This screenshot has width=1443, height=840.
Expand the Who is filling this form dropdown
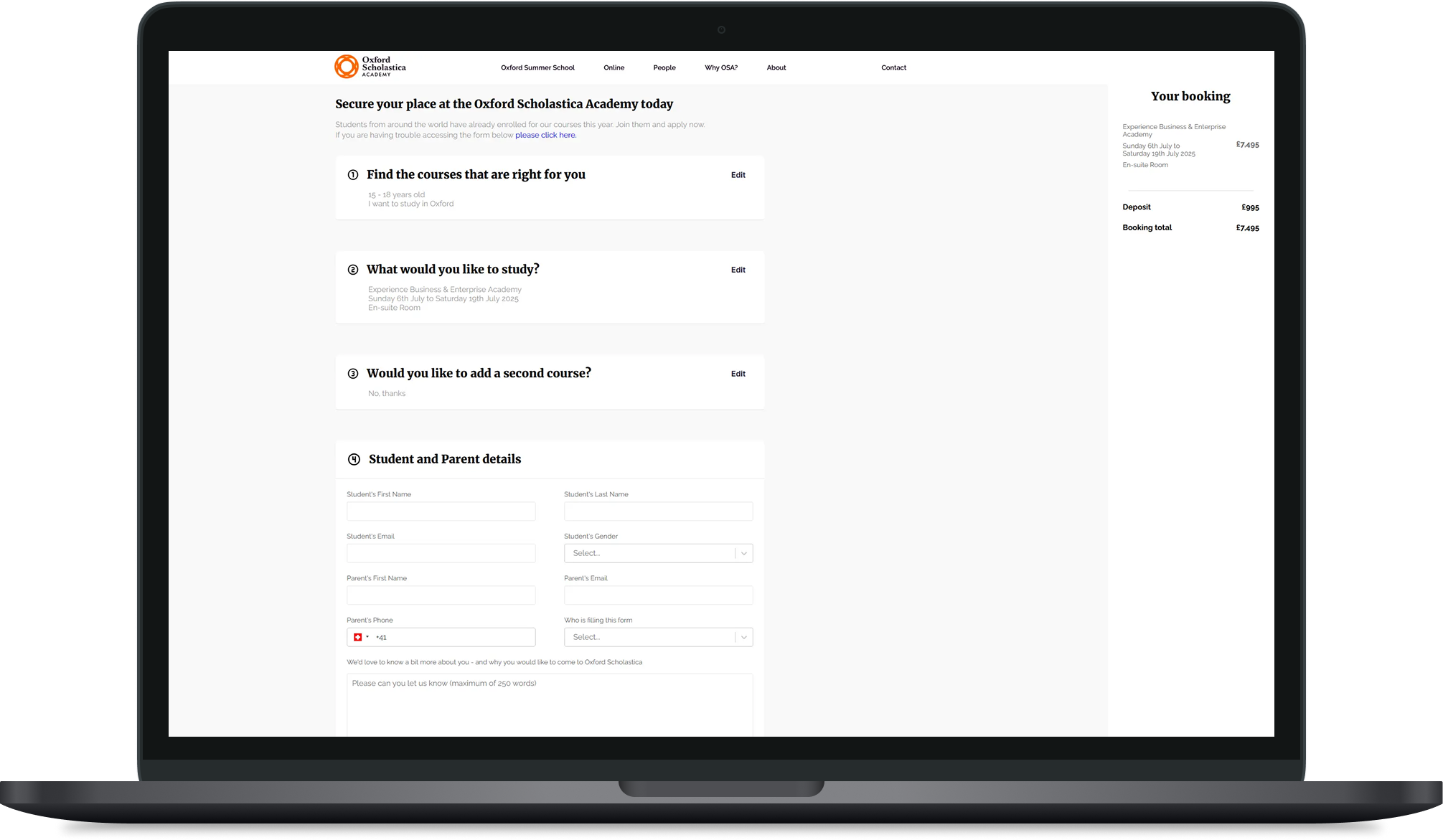658,637
